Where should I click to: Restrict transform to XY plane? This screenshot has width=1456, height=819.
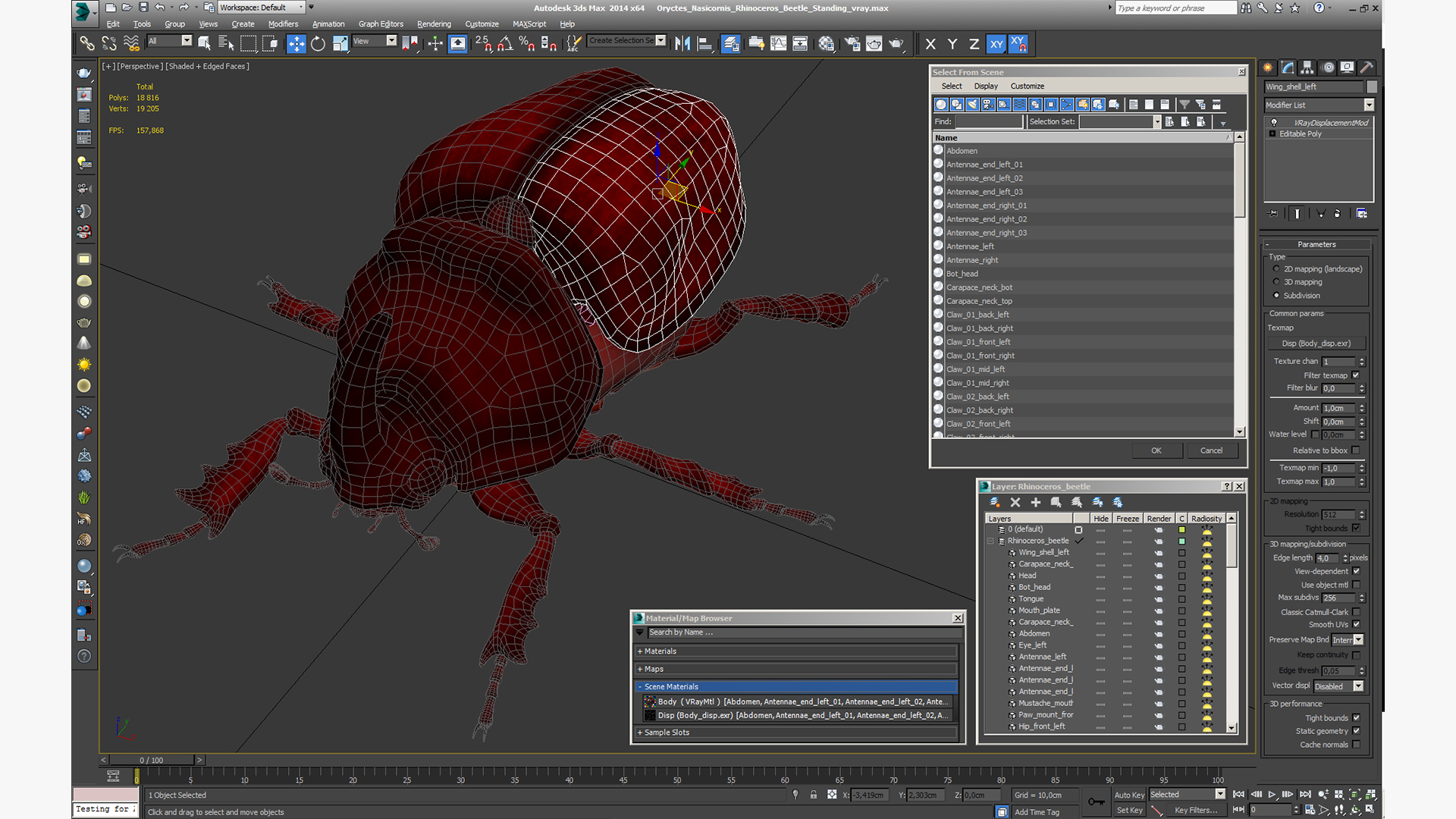click(996, 44)
